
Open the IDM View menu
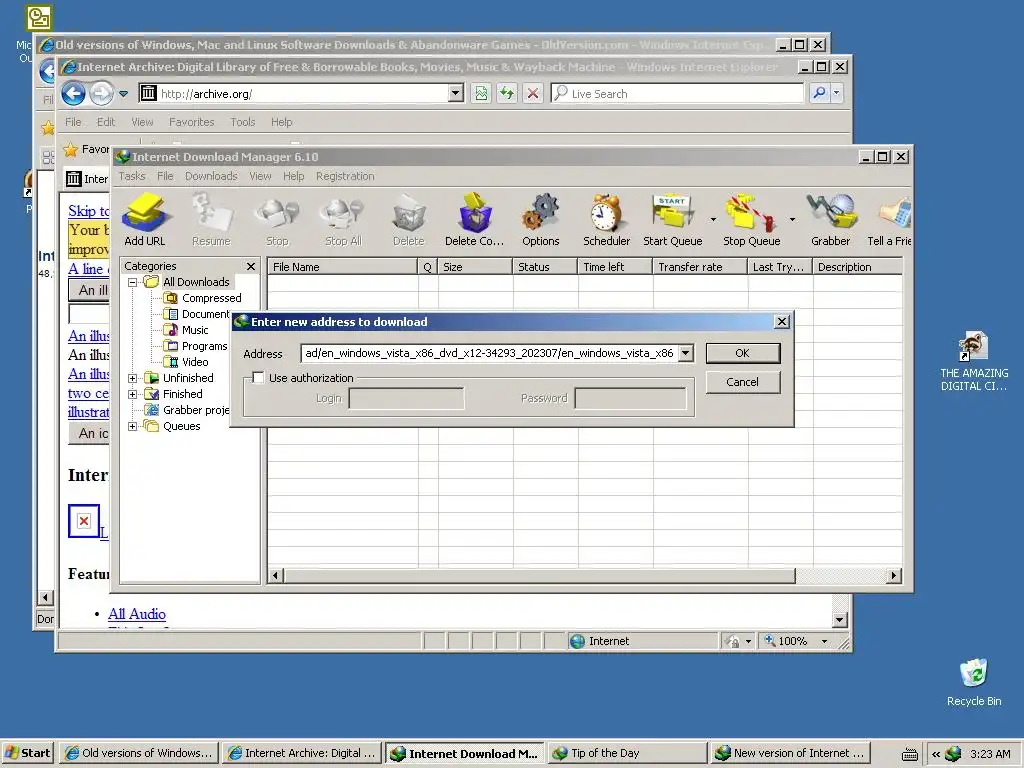coord(260,176)
